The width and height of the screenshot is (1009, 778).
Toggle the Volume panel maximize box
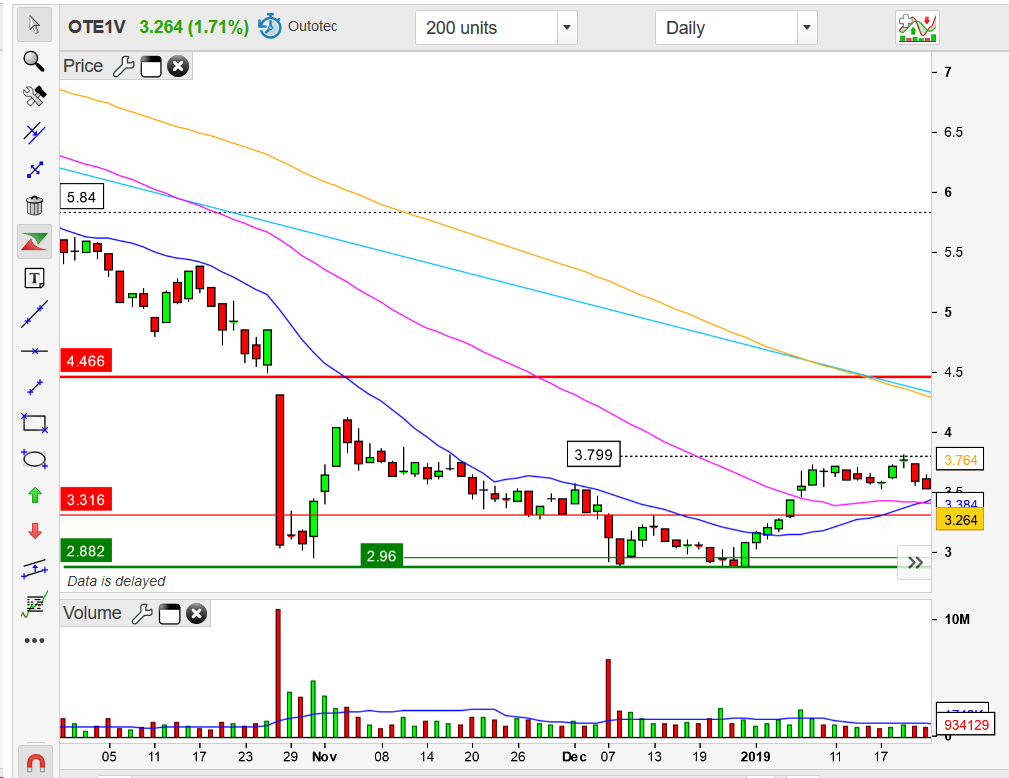click(169, 614)
